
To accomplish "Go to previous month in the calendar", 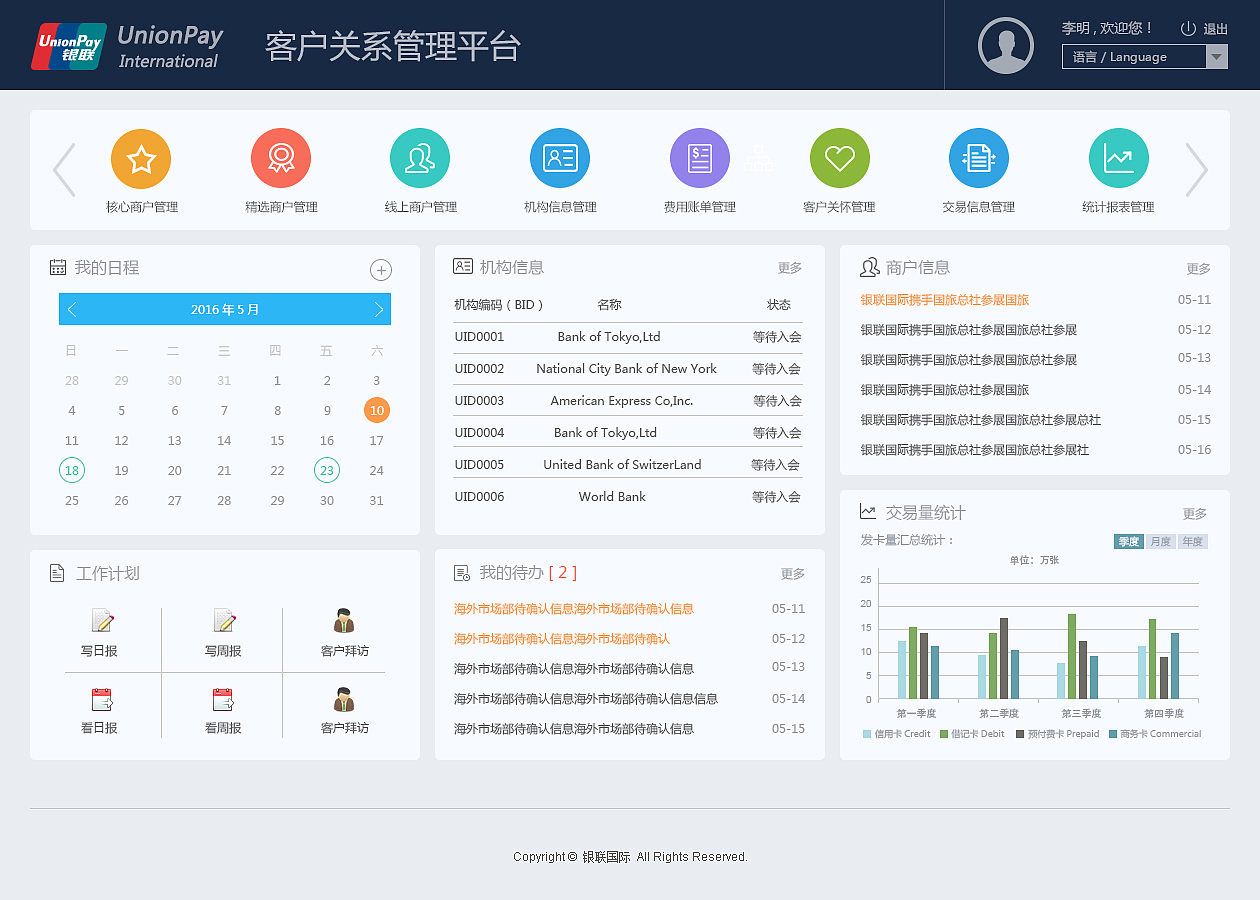I will coord(72,309).
